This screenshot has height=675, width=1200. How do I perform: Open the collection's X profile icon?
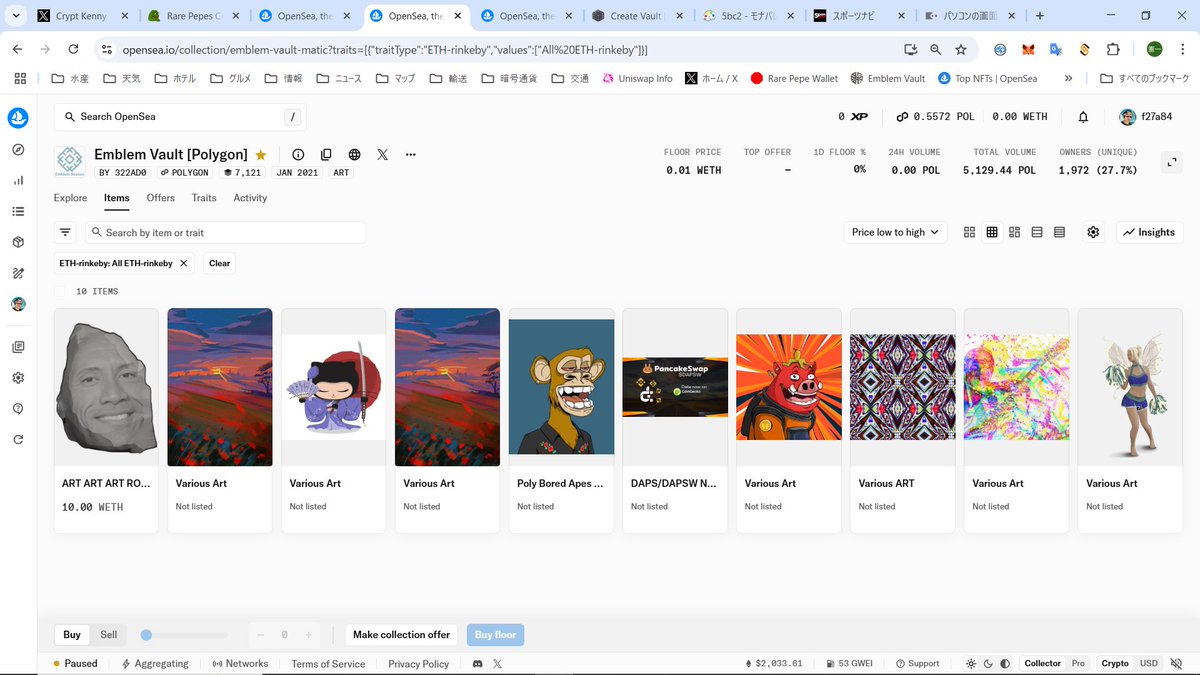click(382, 155)
